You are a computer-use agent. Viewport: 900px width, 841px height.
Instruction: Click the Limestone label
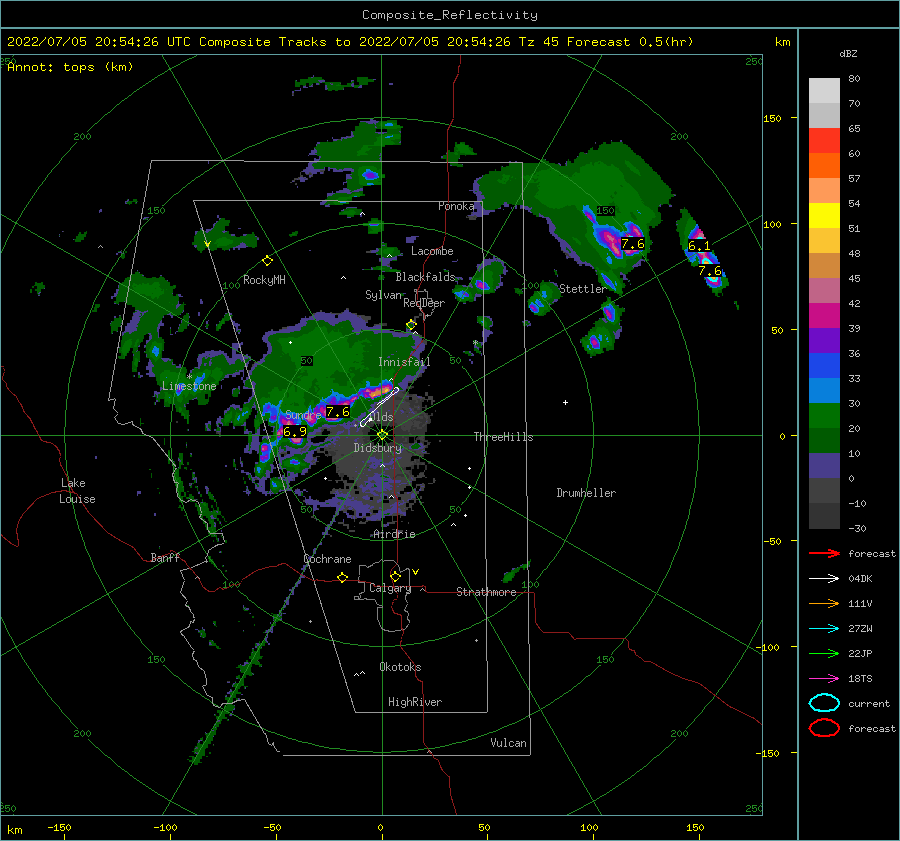coord(189,386)
